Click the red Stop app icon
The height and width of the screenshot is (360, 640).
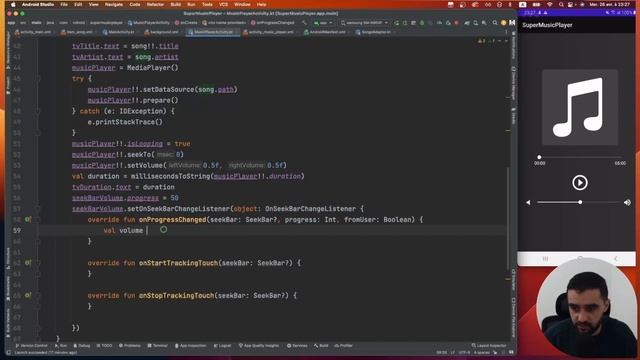coord(456,23)
